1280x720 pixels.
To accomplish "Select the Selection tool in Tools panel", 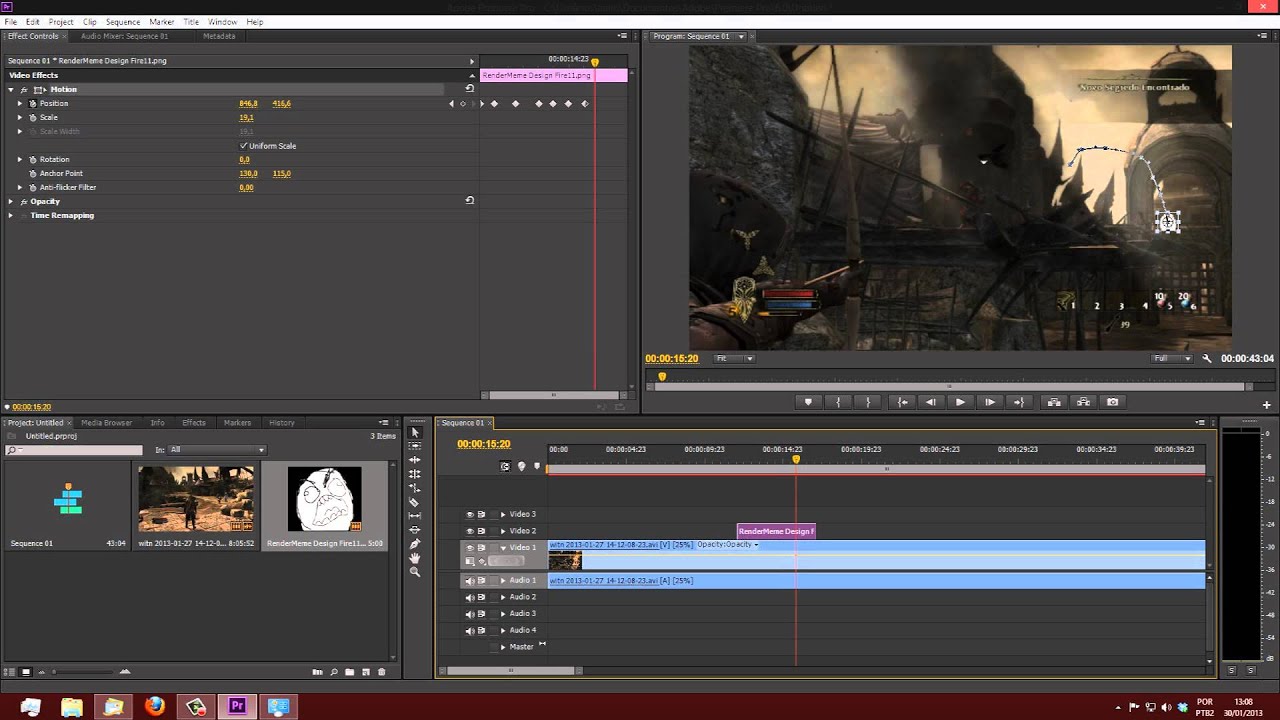I will coord(415,432).
